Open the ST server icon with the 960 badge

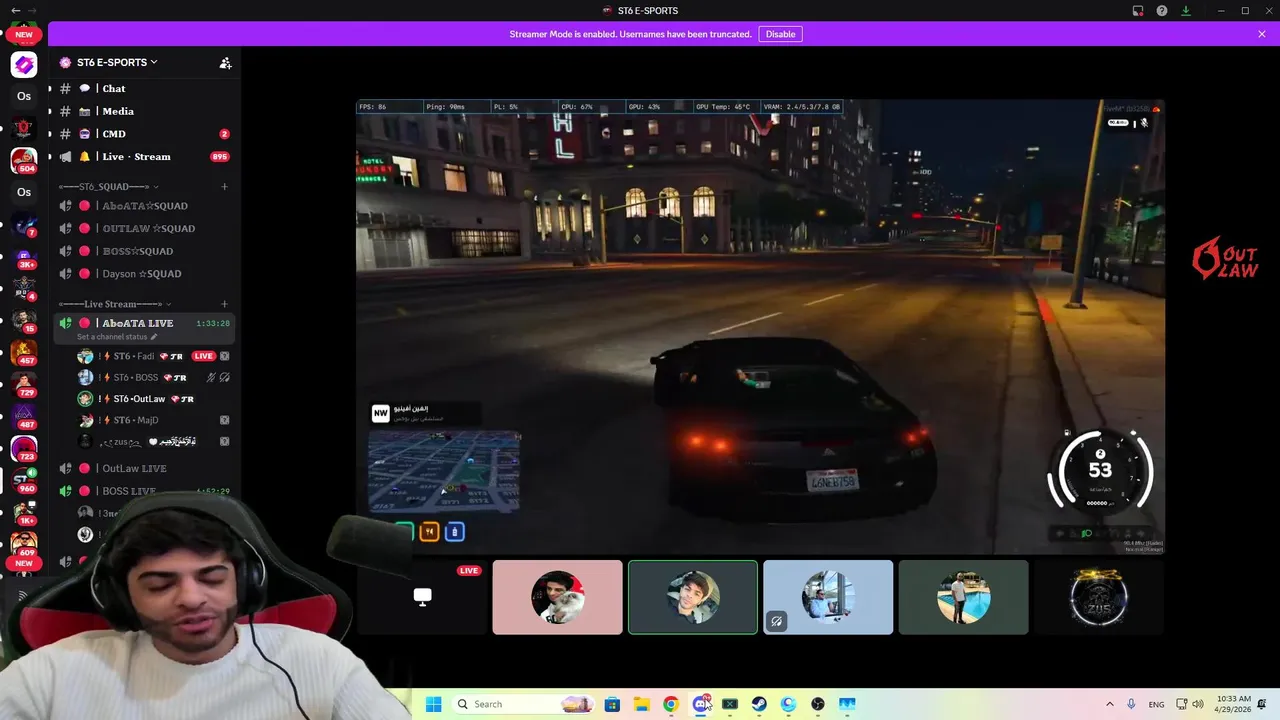(24, 479)
